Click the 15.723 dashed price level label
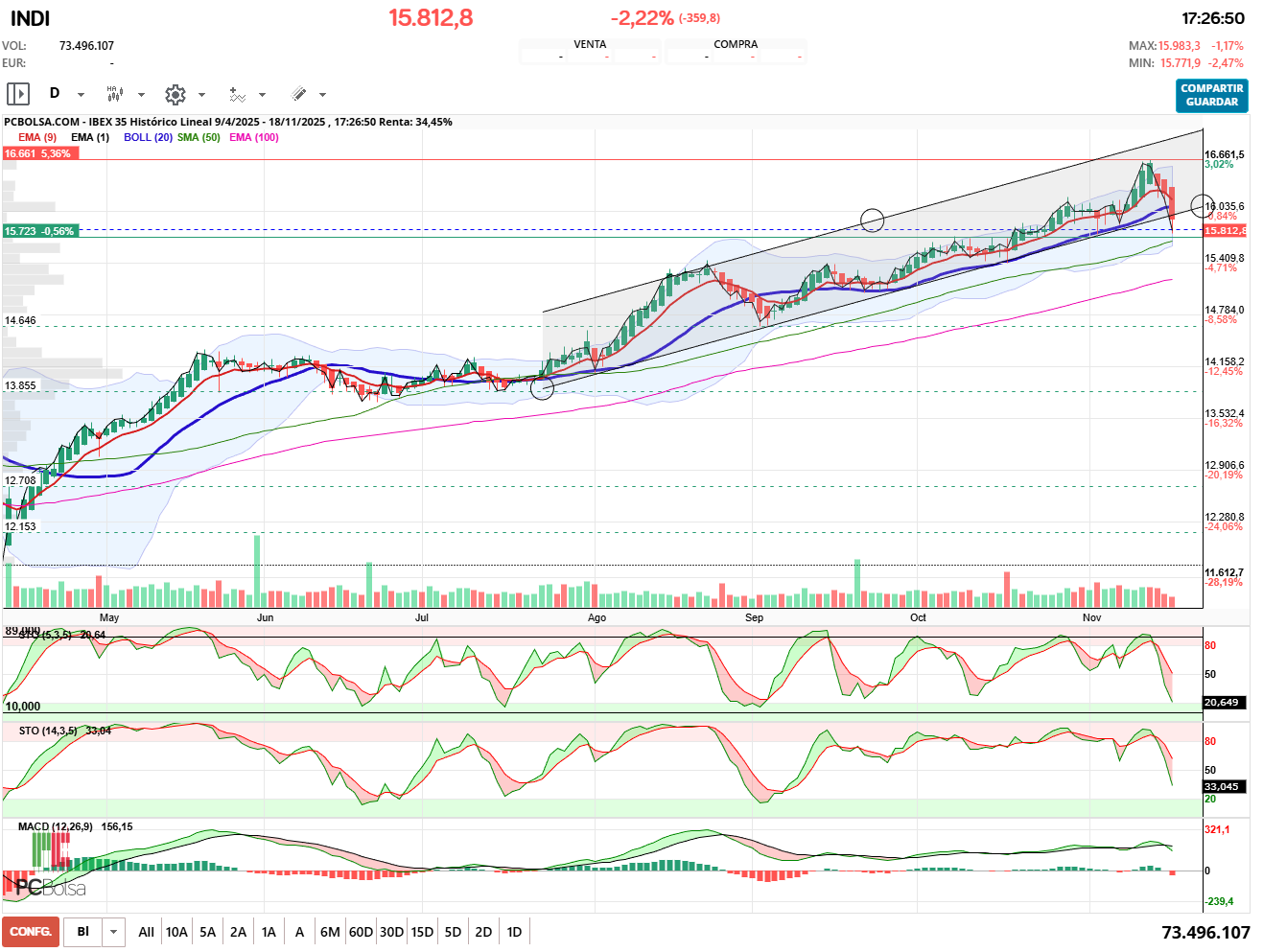Viewport: 1263px width, 952px height. pos(39,231)
